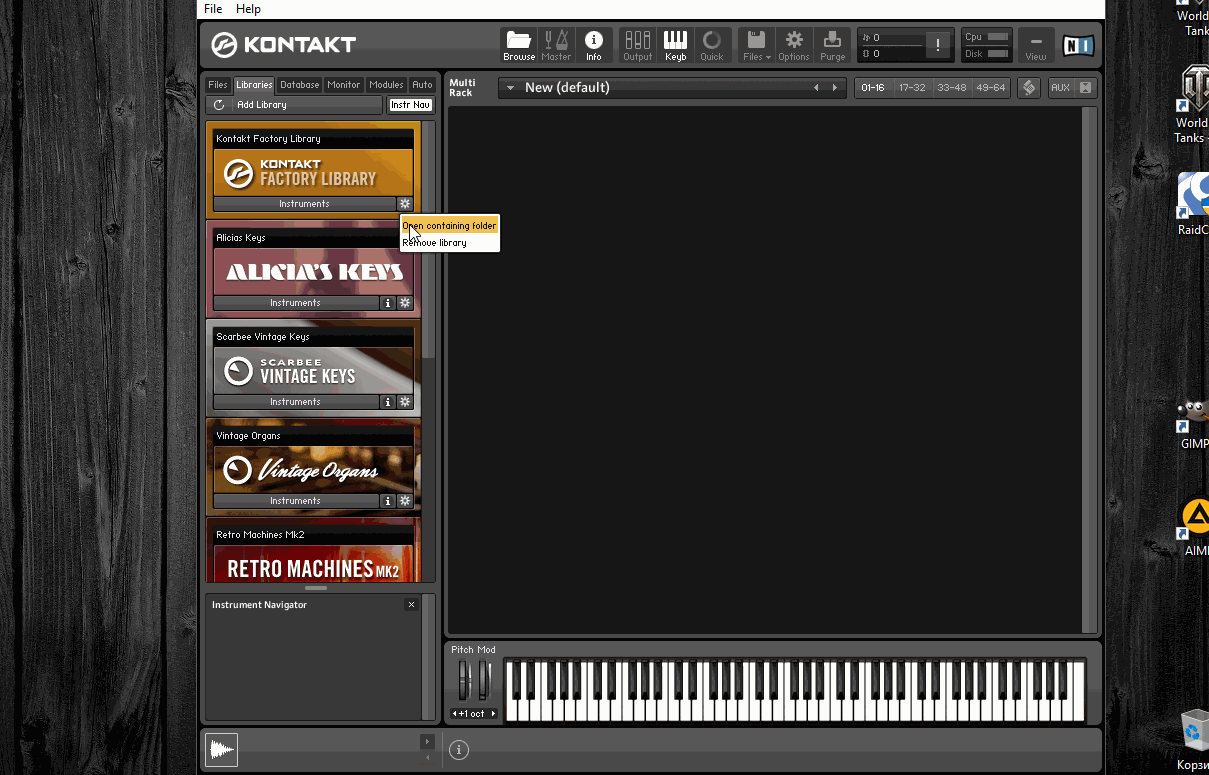
Task: Switch to the Files tab
Action: point(218,85)
